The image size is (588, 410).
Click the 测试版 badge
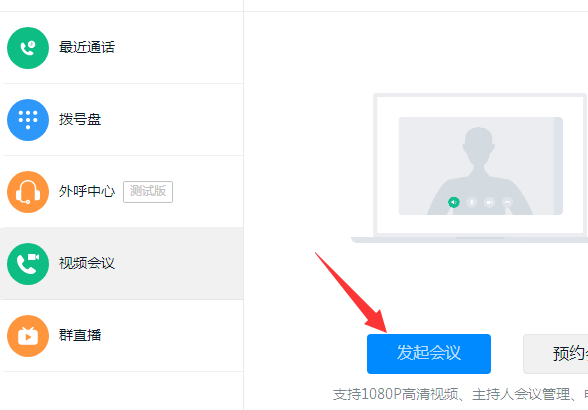148,192
